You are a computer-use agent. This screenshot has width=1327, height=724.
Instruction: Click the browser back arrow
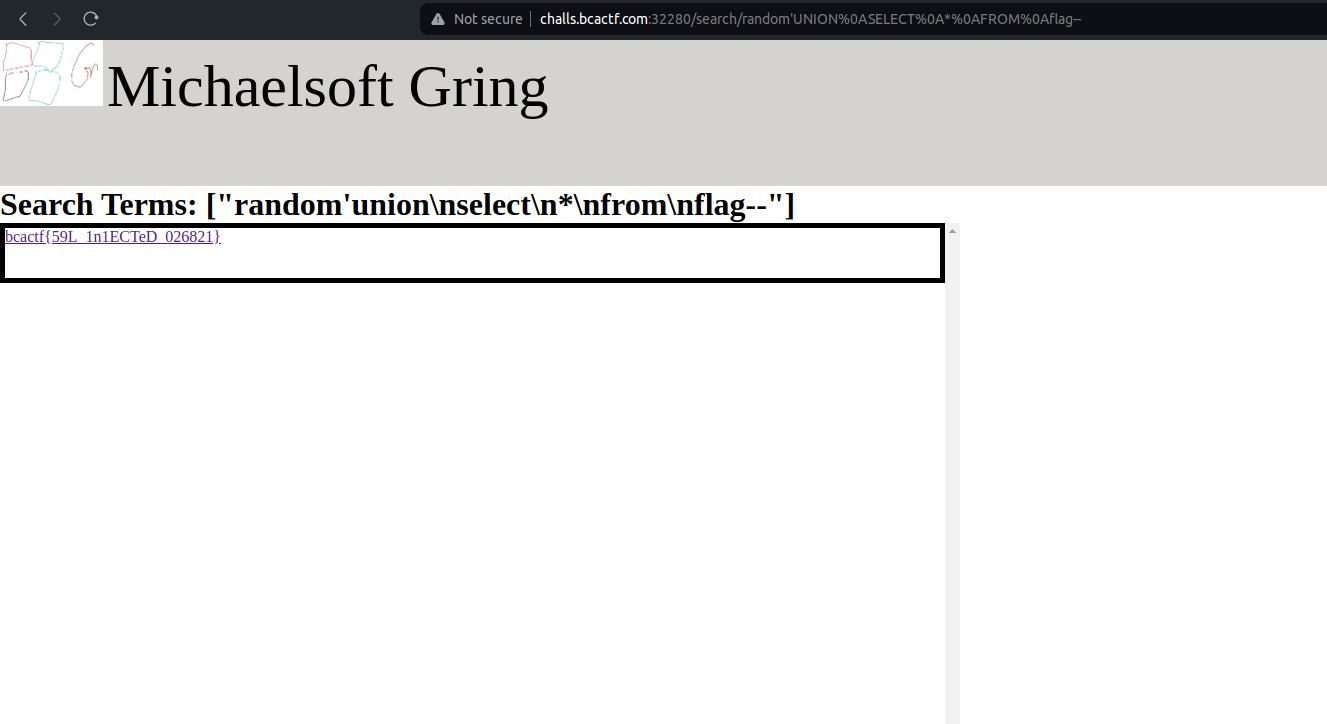point(23,19)
